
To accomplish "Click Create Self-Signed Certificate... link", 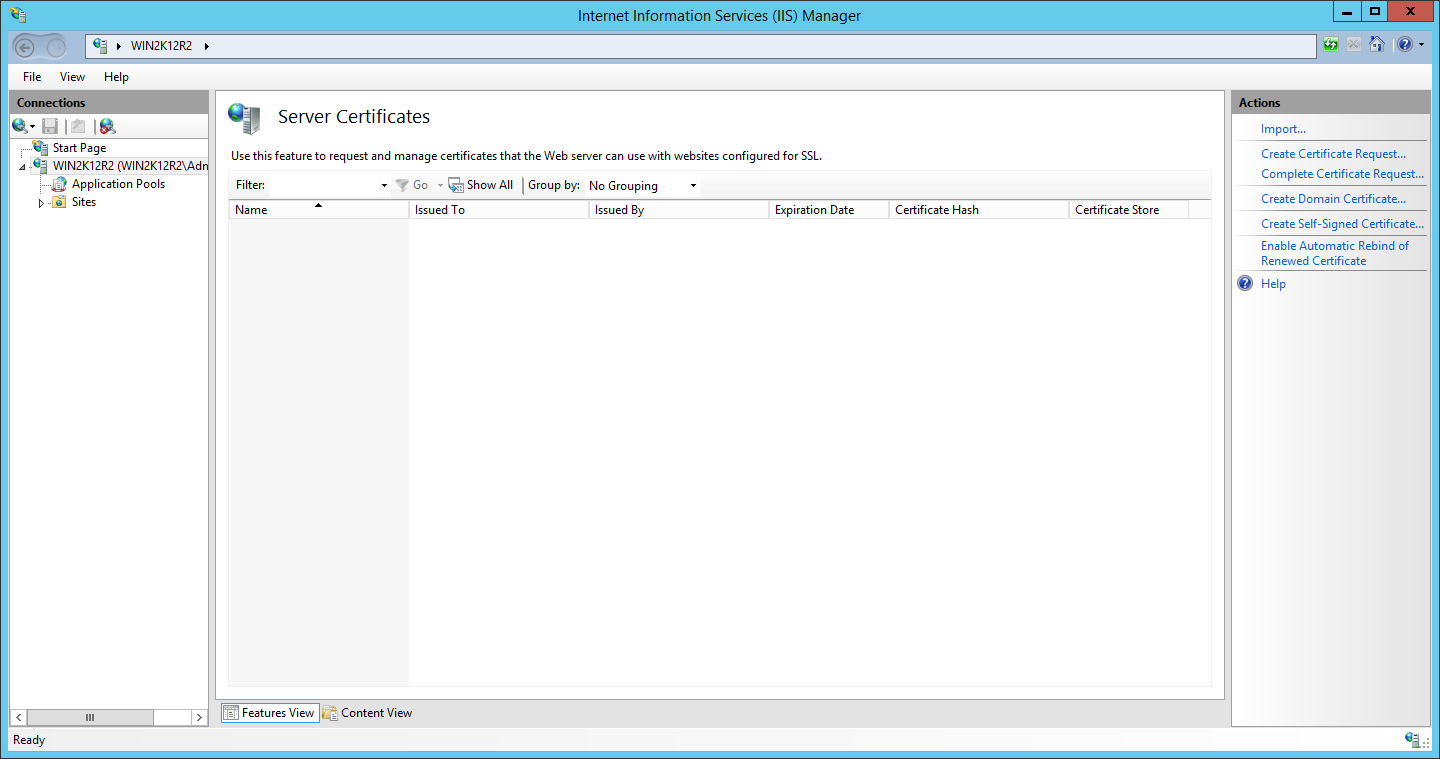I will pos(1342,224).
